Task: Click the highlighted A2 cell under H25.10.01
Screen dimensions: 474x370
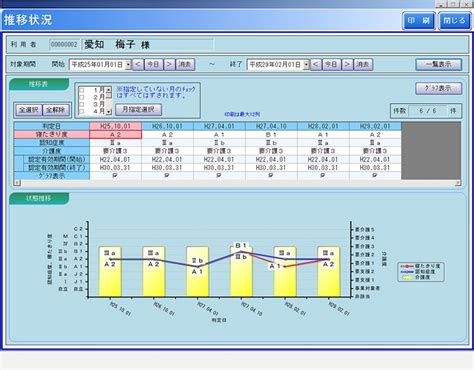Action: (116, 135)
